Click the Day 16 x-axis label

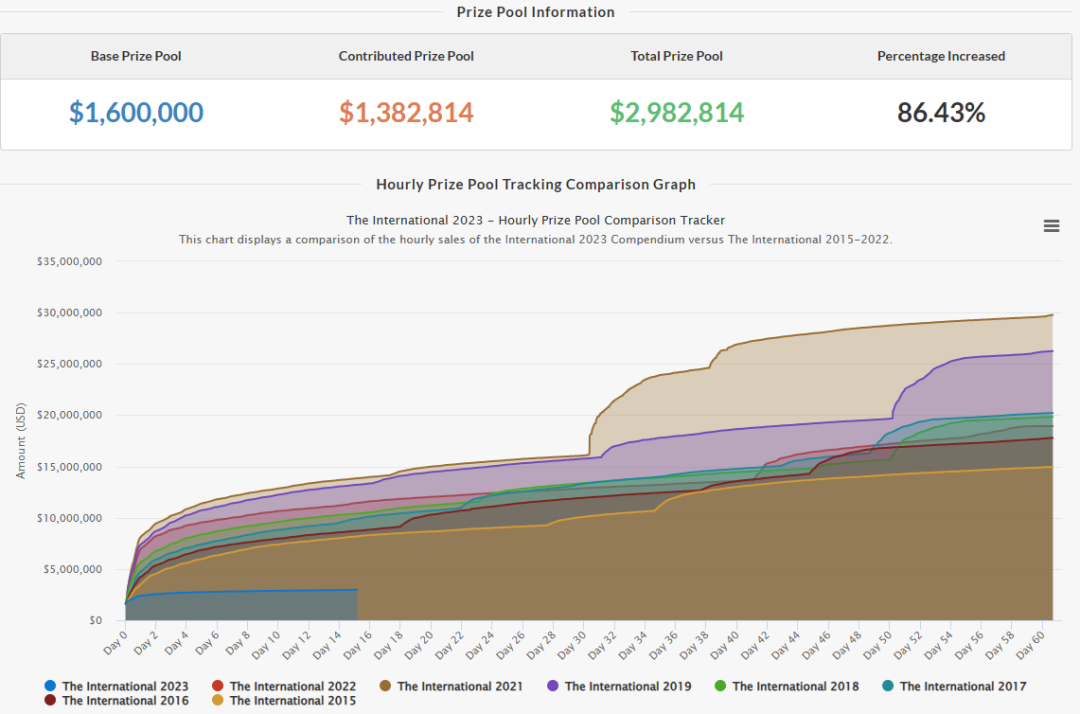[x=357, y=644]
